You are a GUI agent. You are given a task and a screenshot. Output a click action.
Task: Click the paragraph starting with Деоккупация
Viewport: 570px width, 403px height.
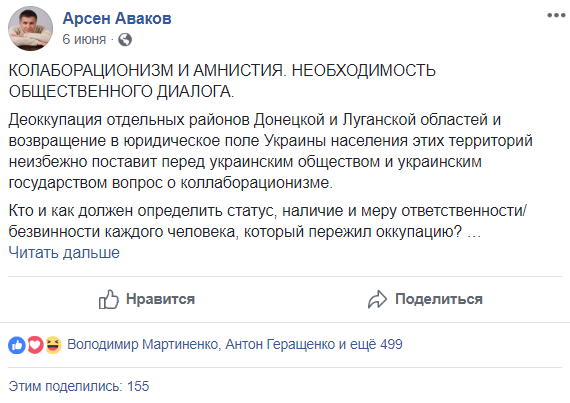270,151
